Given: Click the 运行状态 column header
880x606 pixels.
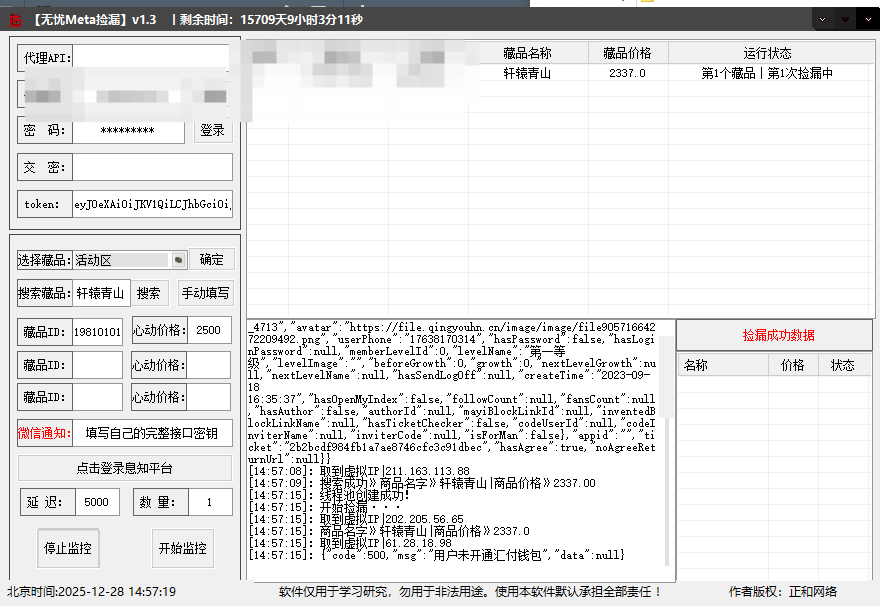Looking at the screenshot, I should pyautogui.click(x=767, y=53).
